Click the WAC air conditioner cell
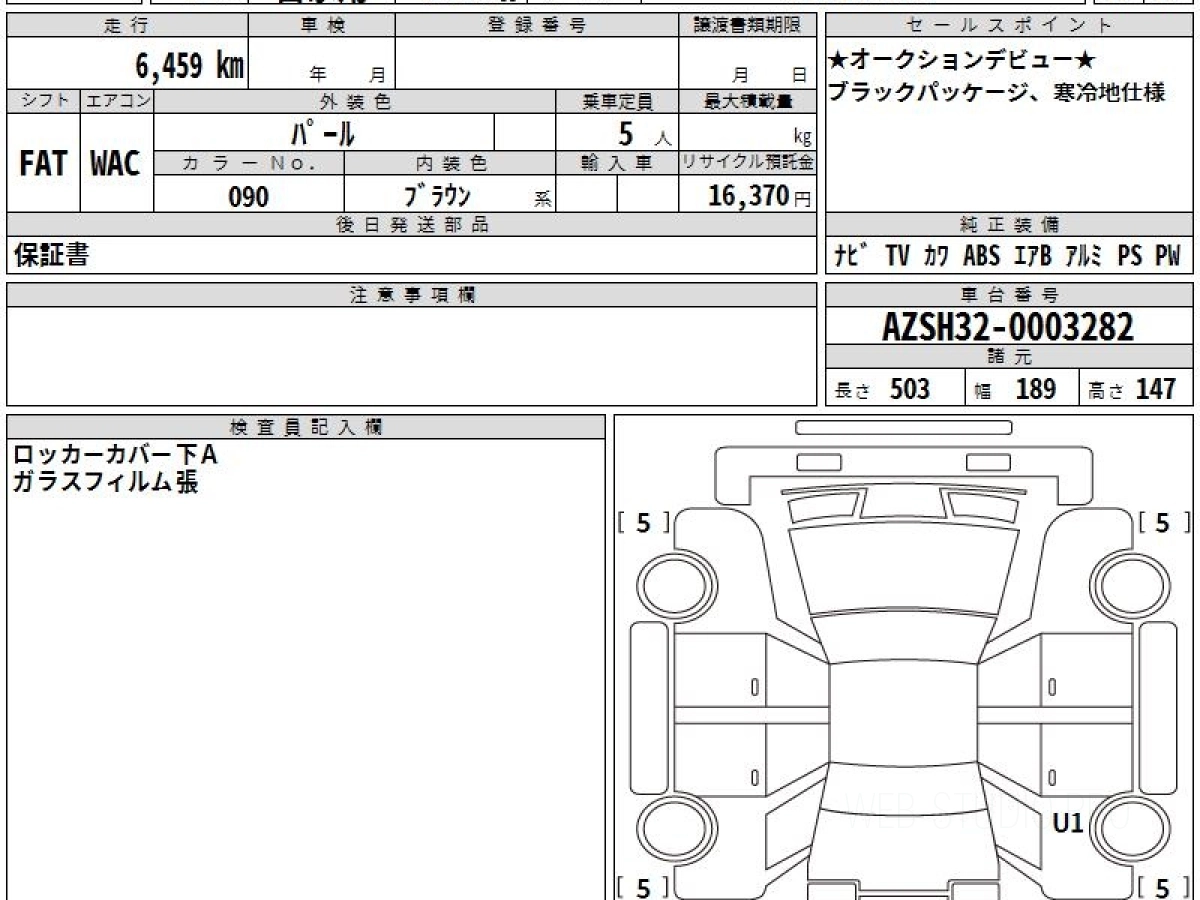Image resolution: width=1200 pixels, height=900 pixels. [x=116, y=163]
